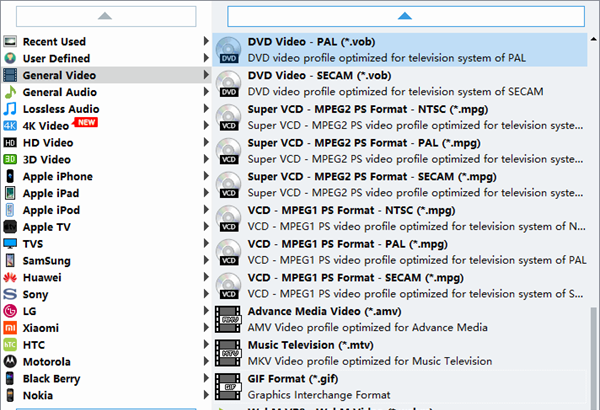The width and height of the screenshot is (600, 410).
Task: Expand the Xiaomi submenu arrow
Action: 206,327
